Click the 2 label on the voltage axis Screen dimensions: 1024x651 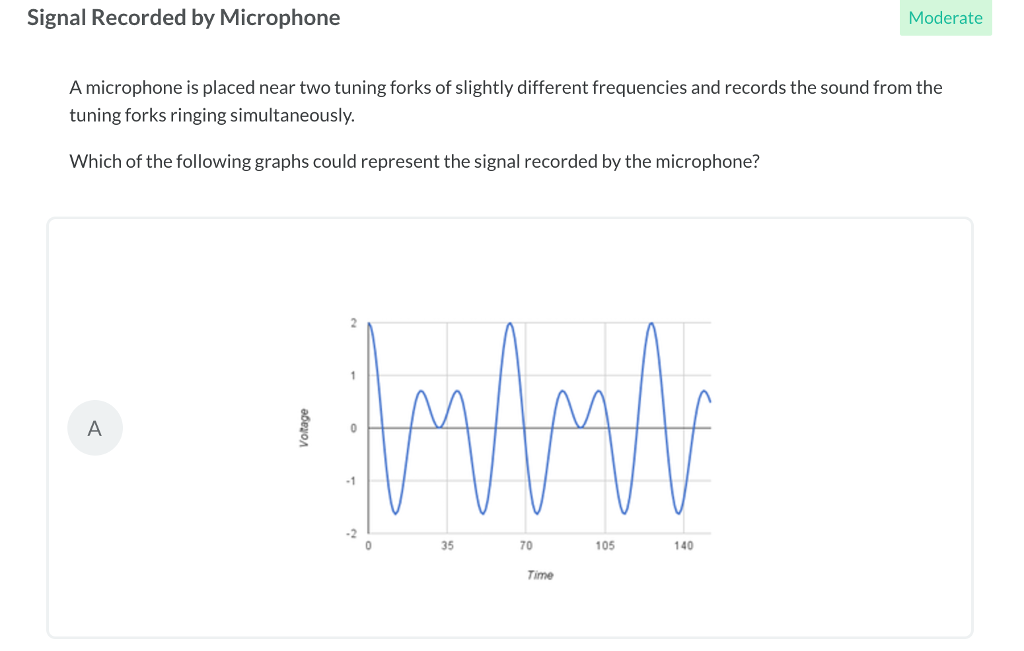[x=356, y=321]
